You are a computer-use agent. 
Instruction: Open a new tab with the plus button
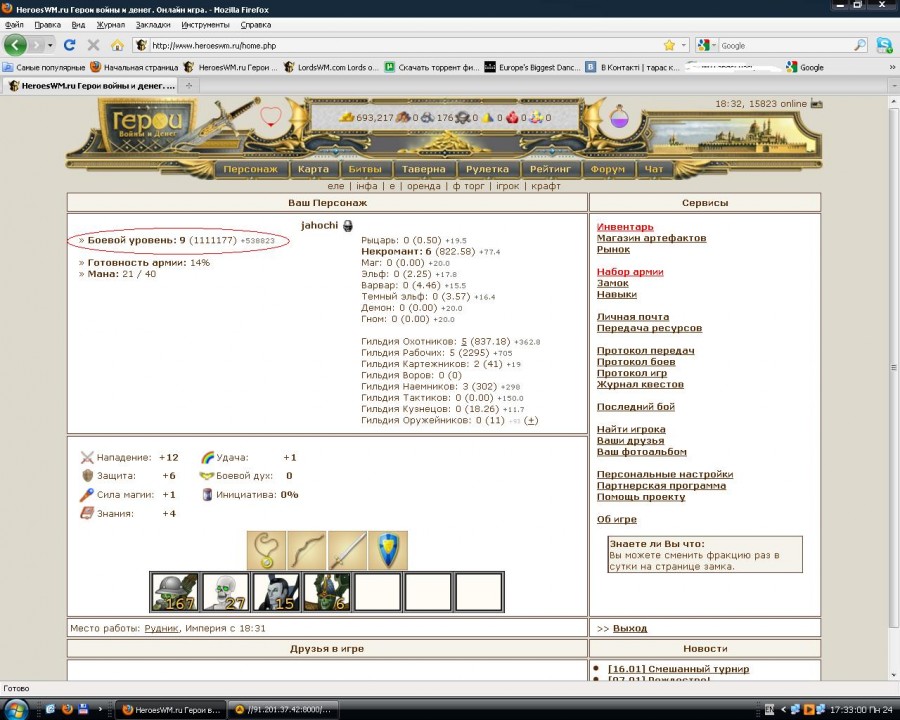click(188, 86)
